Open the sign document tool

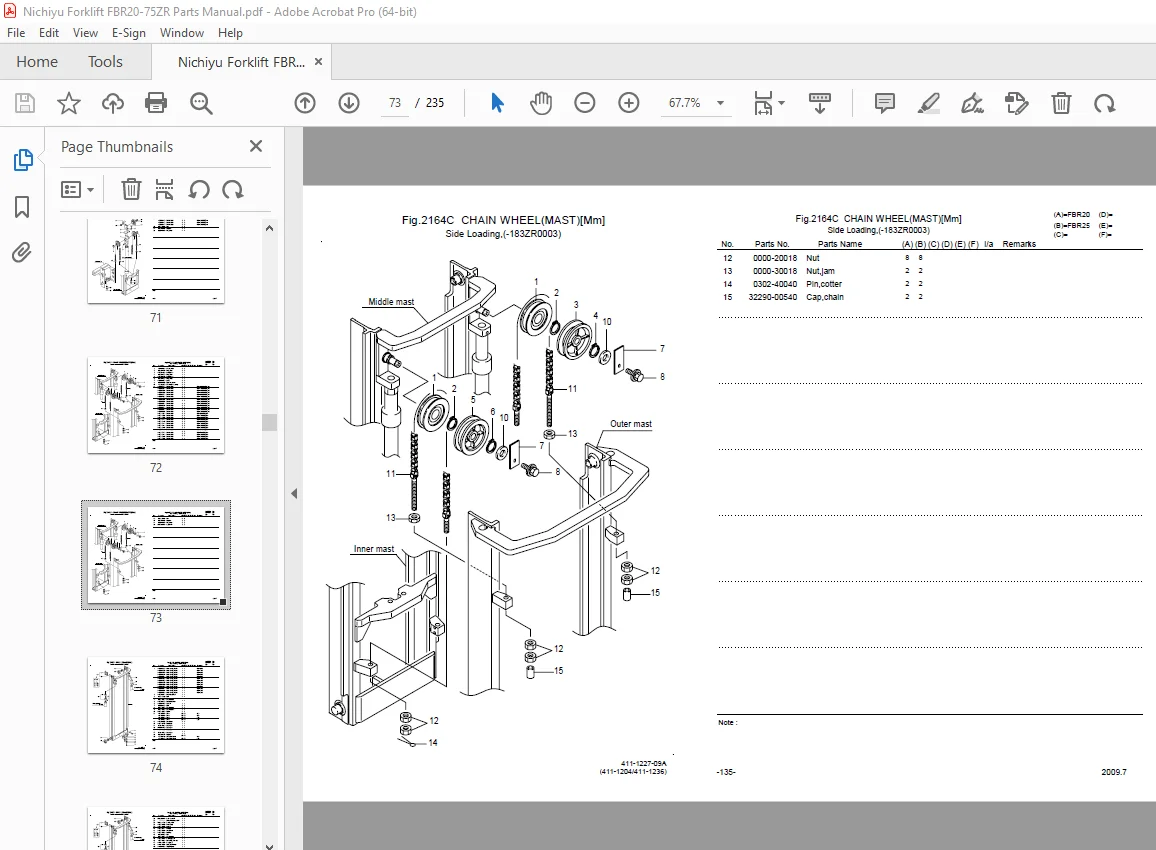972,103
